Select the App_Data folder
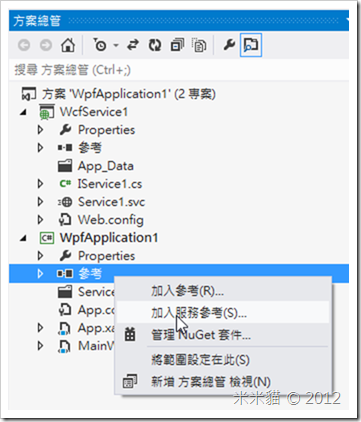This screenshot has width=361, height=422. 105,166
